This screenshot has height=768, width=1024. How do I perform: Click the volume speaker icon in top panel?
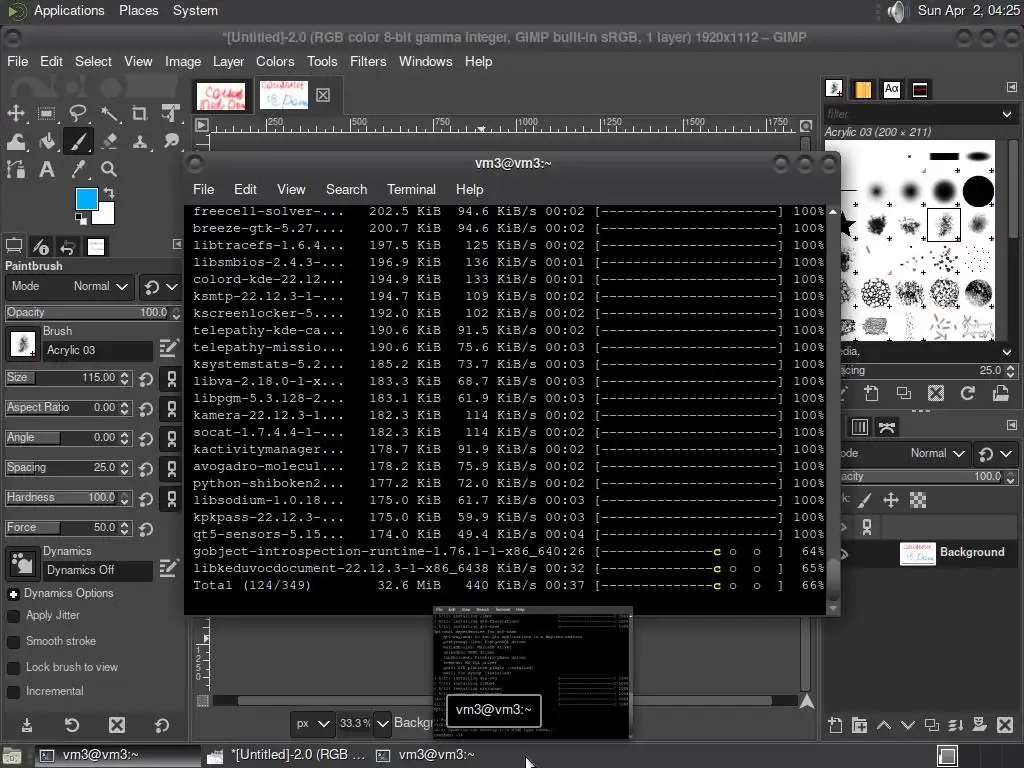pyautogui.click(x=898, y=11)
